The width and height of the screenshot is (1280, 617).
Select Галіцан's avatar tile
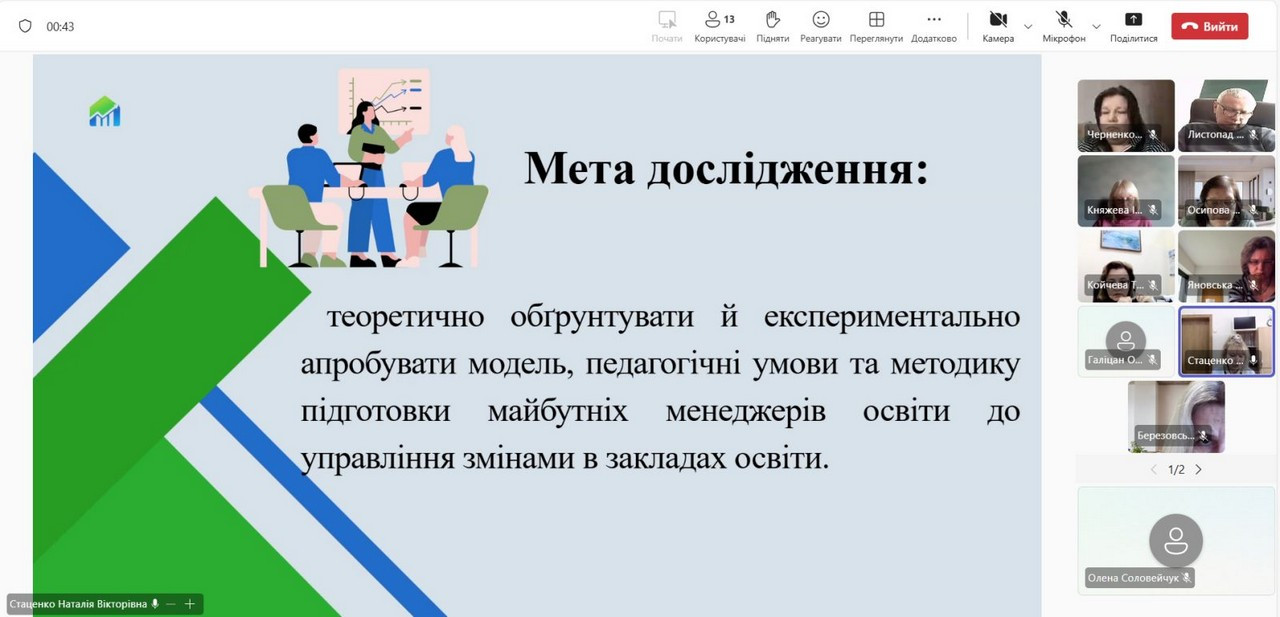tap(1126, 341)
